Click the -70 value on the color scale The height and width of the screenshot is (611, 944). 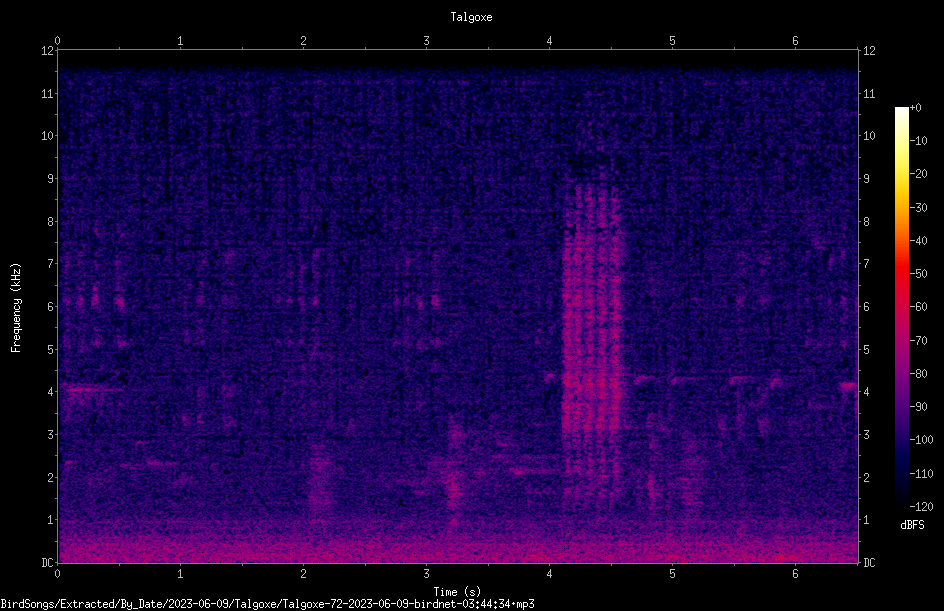[x=918, y=341]
